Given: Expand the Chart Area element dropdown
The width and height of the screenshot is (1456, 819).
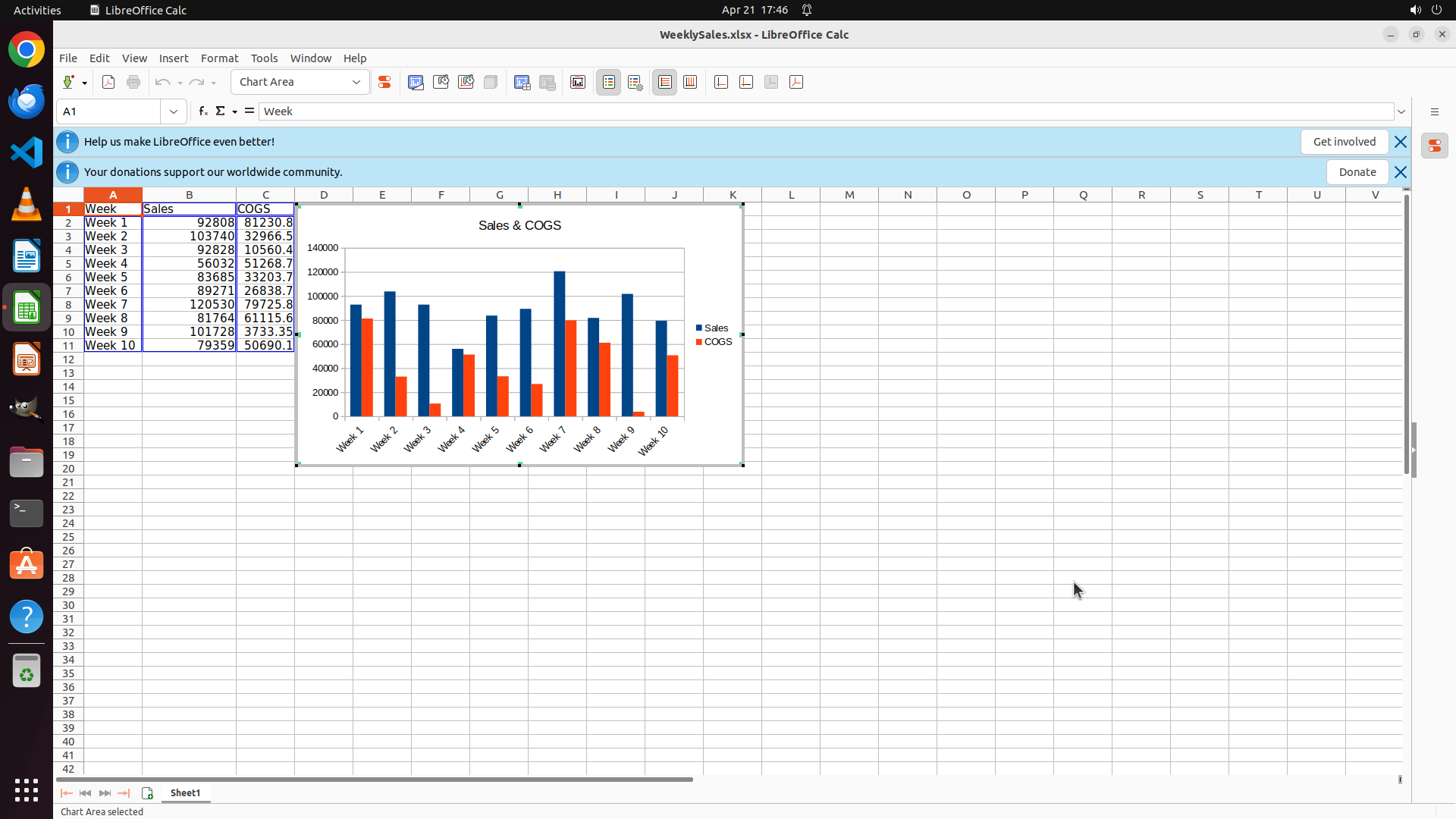Looking at the screenshot, I should 356,82.
